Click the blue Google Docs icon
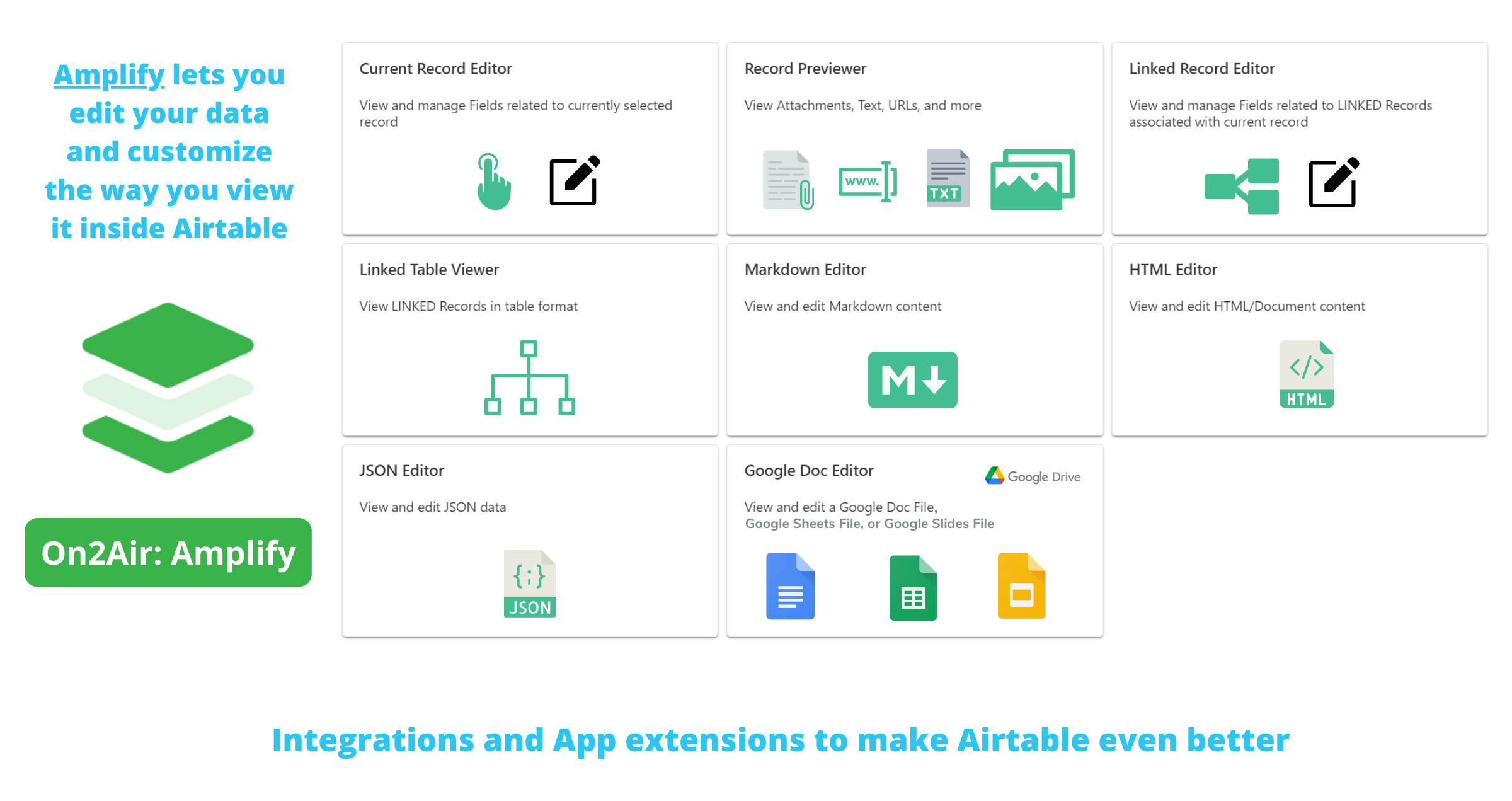The image size is (1512, 801). click(x=790, y=586)
